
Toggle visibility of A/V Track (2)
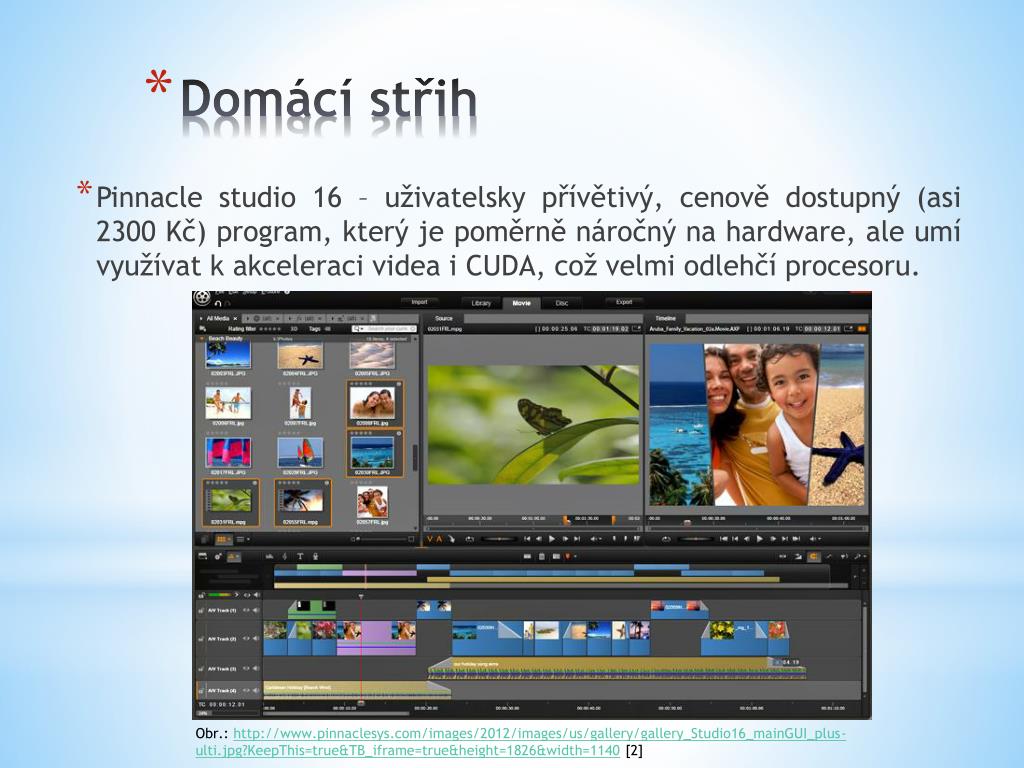click(x=246, y=639)
